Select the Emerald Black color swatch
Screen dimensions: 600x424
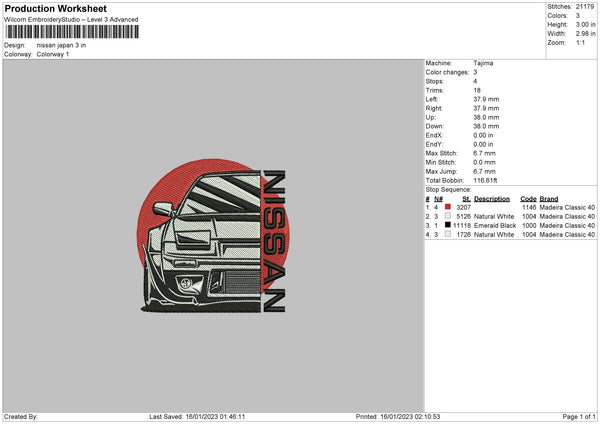click(x=448, y=225)
